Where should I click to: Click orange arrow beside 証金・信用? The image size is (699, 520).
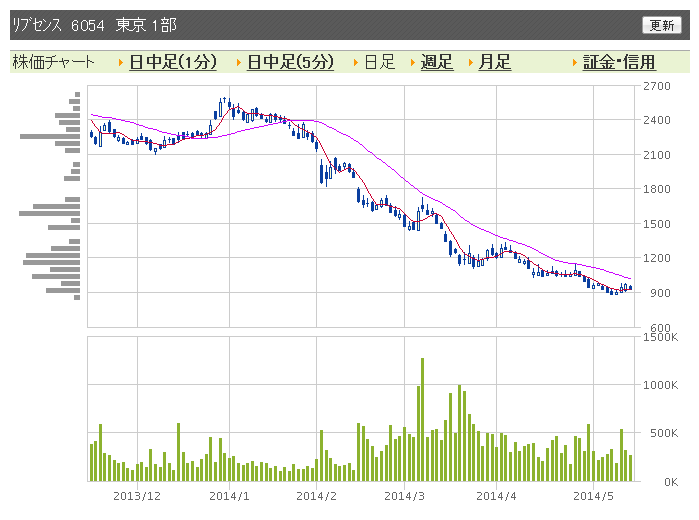(x=575, y=63)
